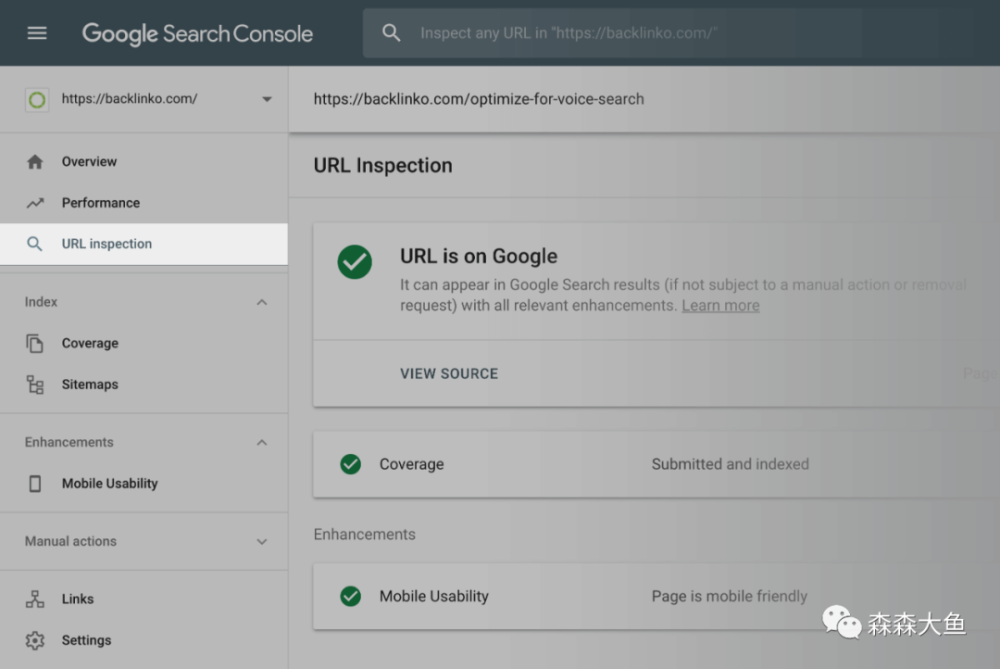Click the Links network icon
Image resolution: width=1000 pixels, height=669 pixels.
click(x=35, y=599)
